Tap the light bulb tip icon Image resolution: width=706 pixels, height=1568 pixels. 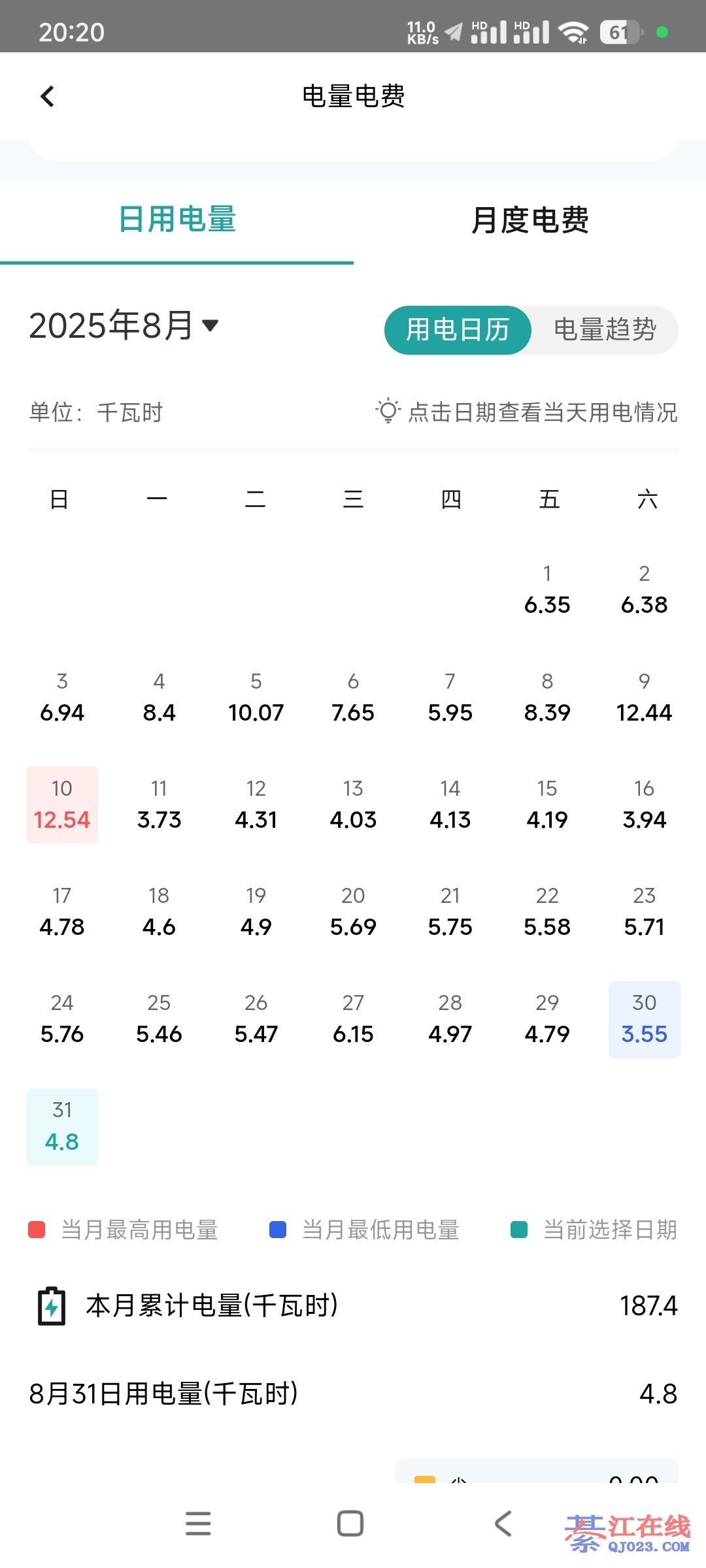(388, 411)
